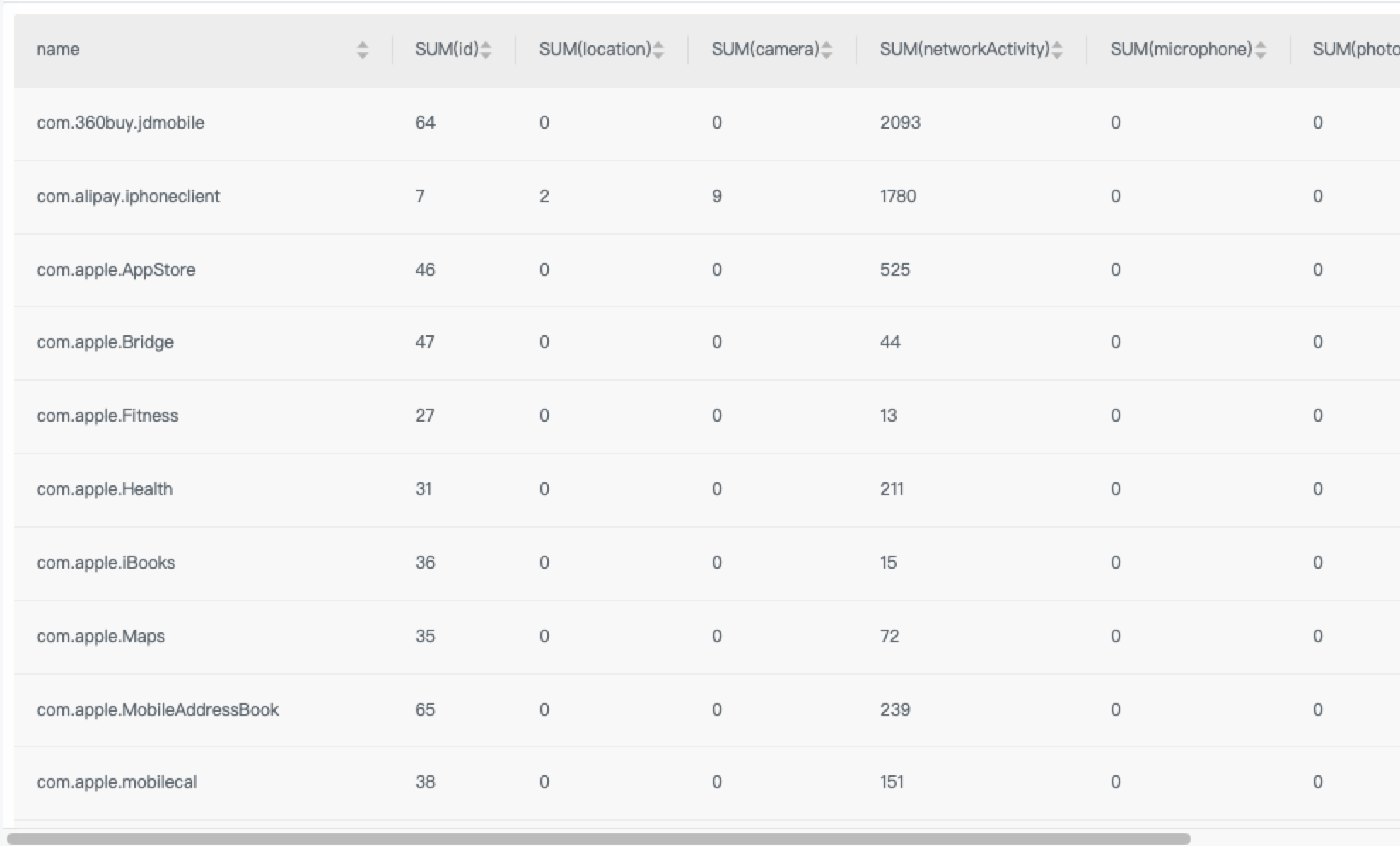Click the name column header text

click(x=58, y=50)
